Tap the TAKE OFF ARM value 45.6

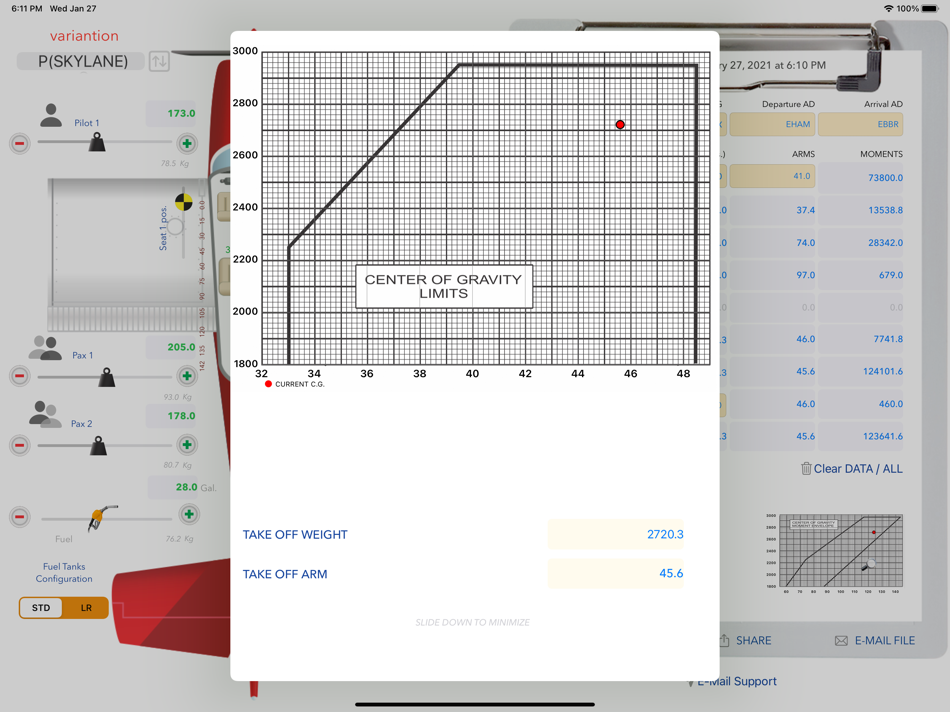click(x=616, y=573)
